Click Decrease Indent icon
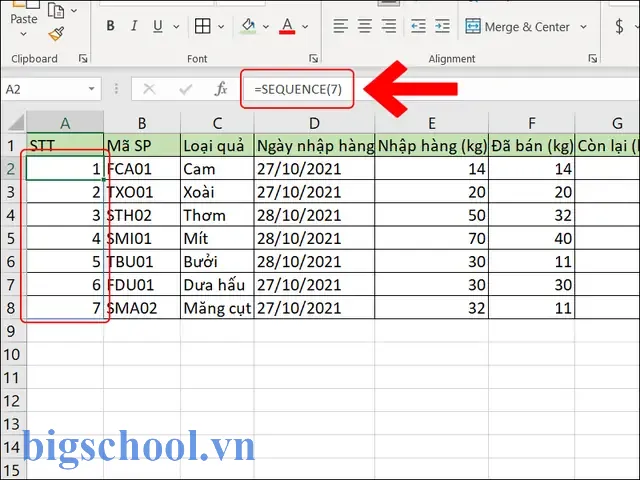Viewport: 640px width, 480px height. [x=418, y=26]
